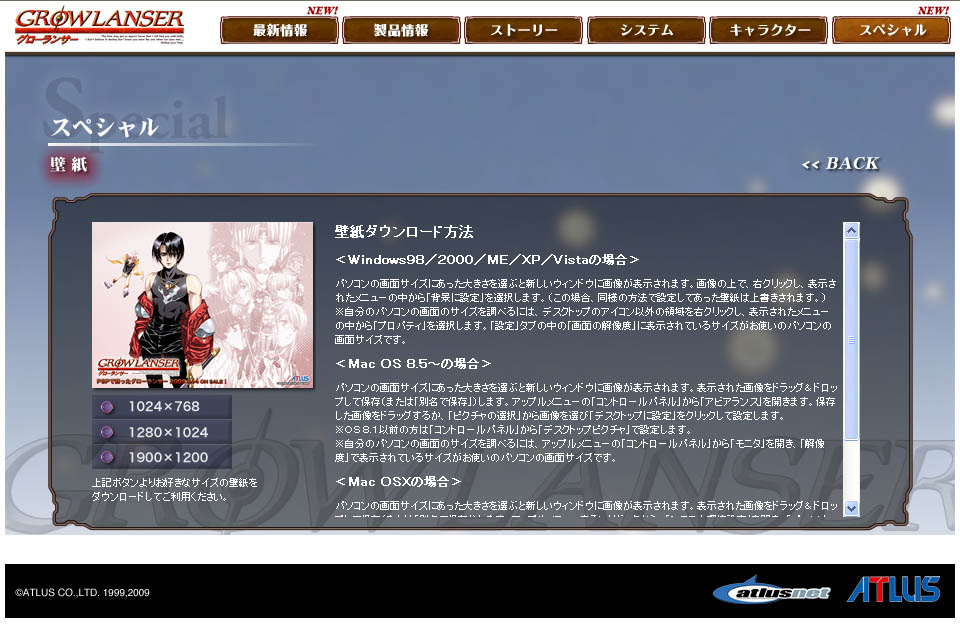This screenshot has width=960, height=625.
Task: Click the Mac OS 8.5～の場合 heading
Action: [413, 364]
